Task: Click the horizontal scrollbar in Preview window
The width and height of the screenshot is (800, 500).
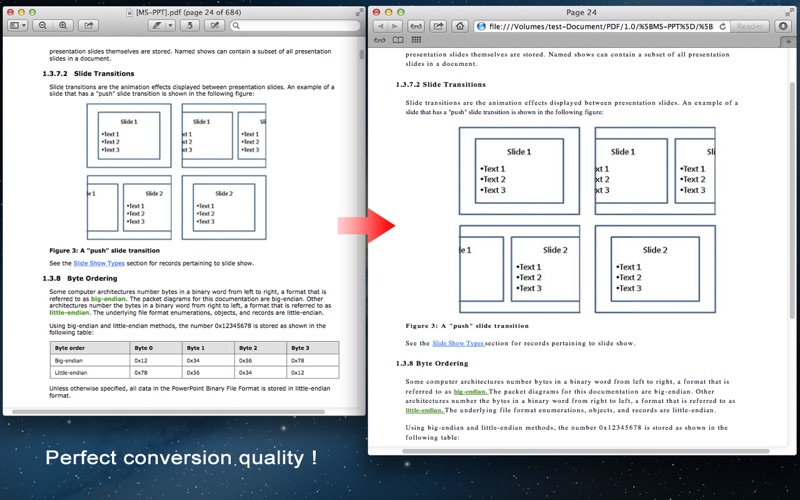Action: pos(168,412)
